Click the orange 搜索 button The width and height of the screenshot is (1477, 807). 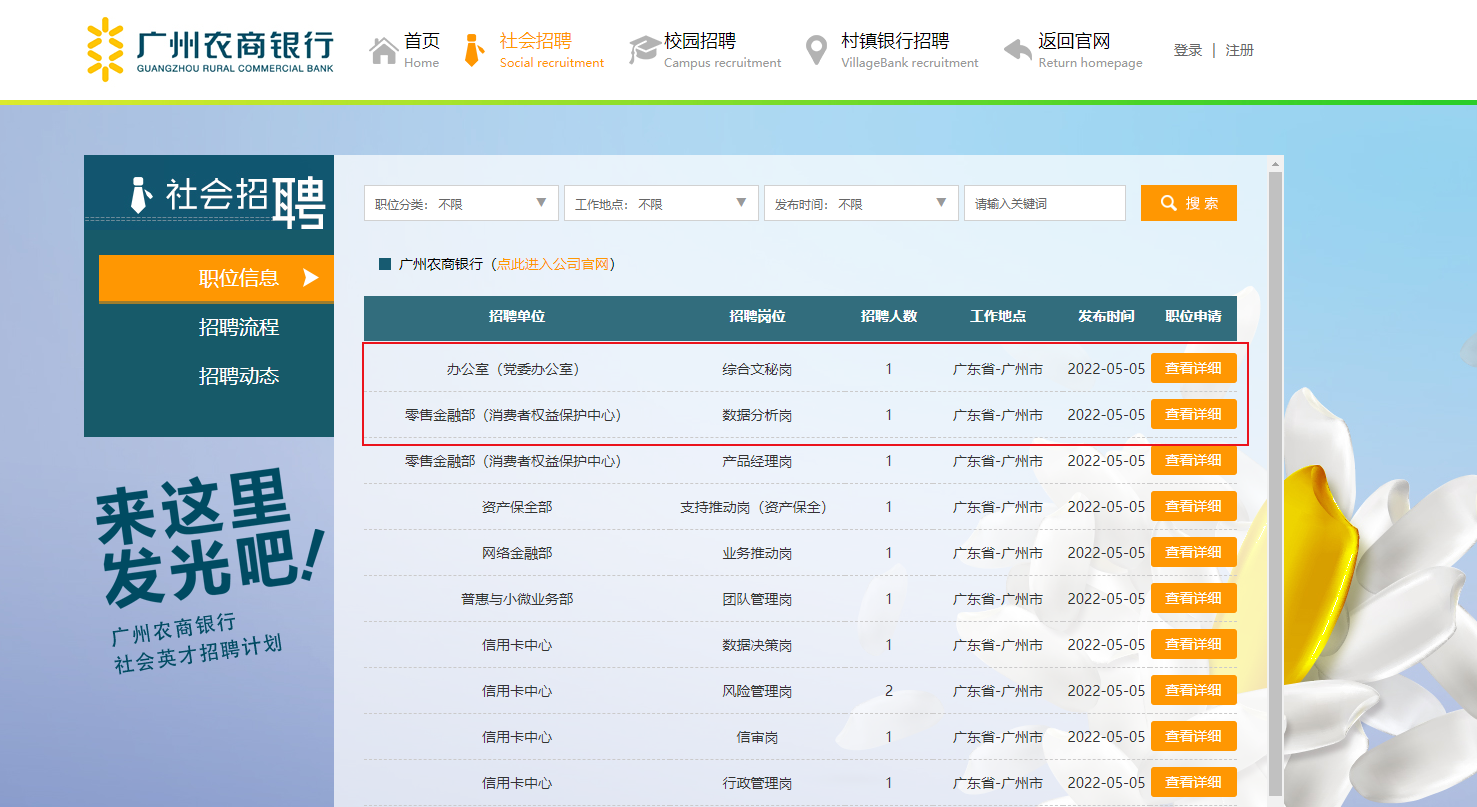pos(1189,203)
